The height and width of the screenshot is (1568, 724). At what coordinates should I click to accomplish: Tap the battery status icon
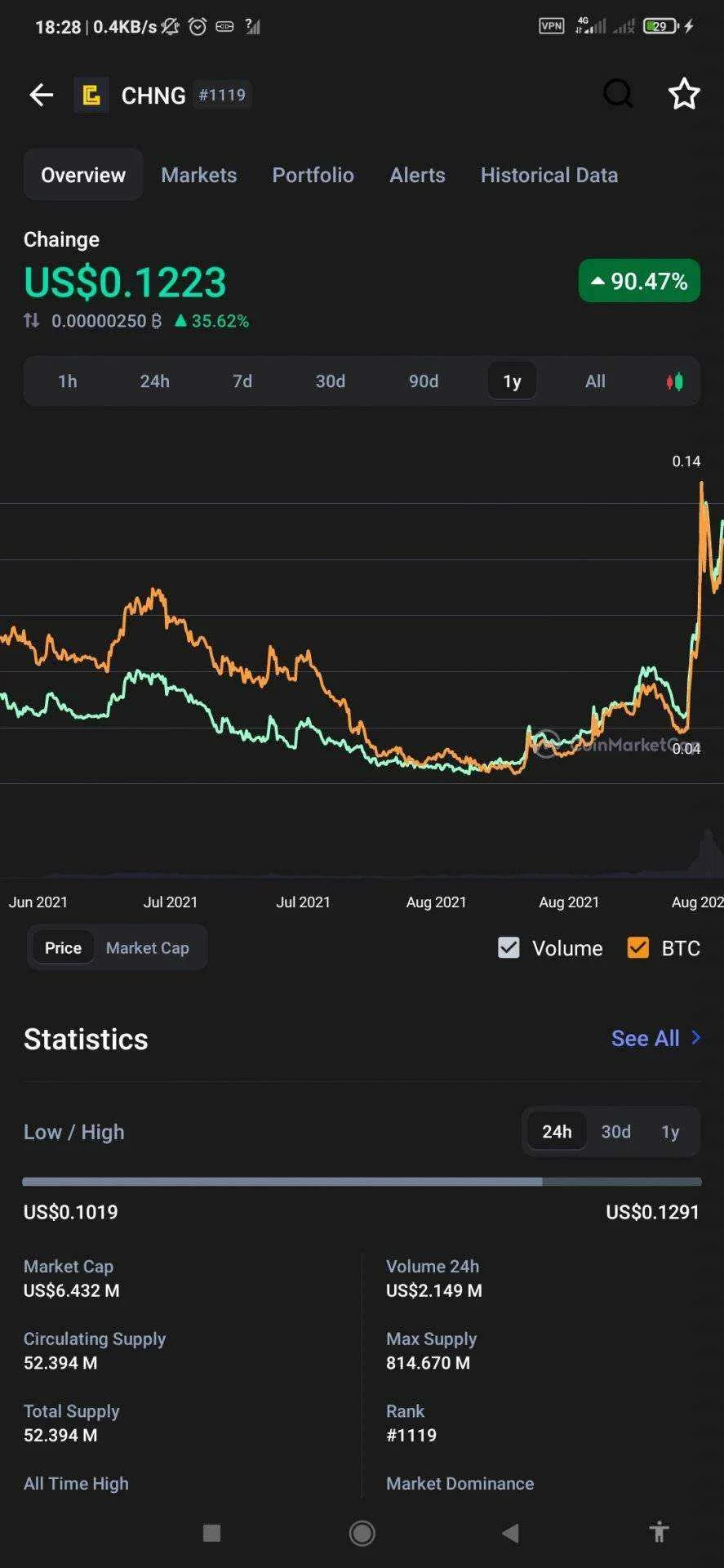pos(660,26)
